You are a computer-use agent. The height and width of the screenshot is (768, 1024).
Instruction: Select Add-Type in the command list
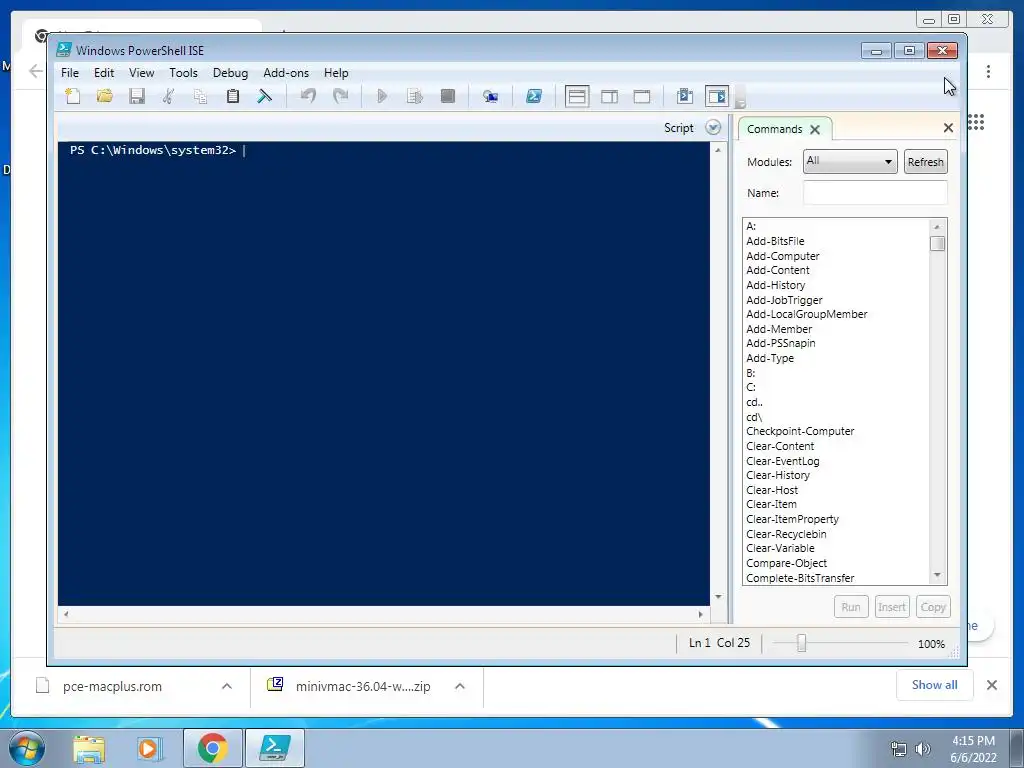click(x=770, y=358)
